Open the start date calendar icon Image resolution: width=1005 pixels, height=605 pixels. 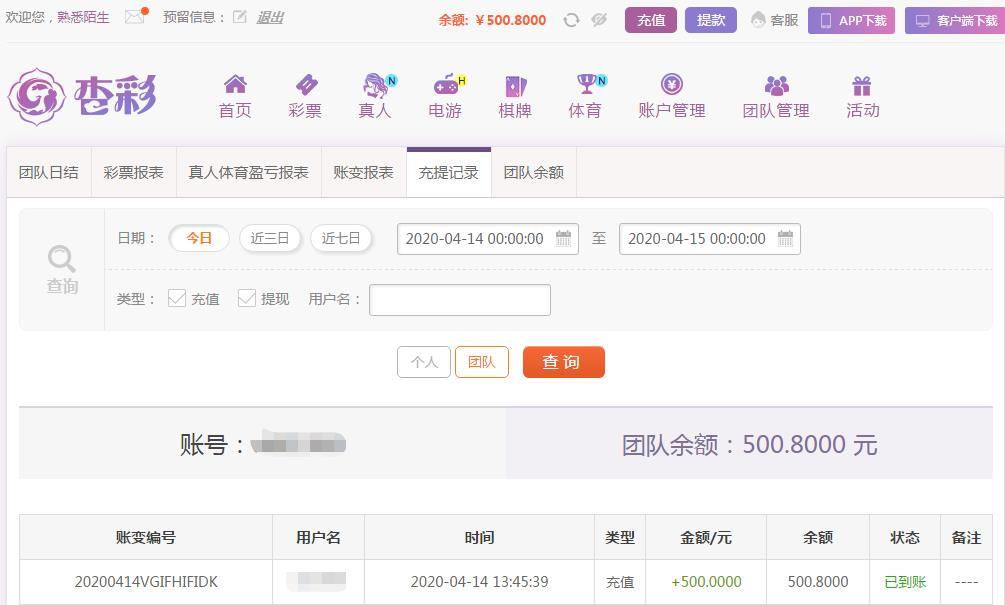563,238
